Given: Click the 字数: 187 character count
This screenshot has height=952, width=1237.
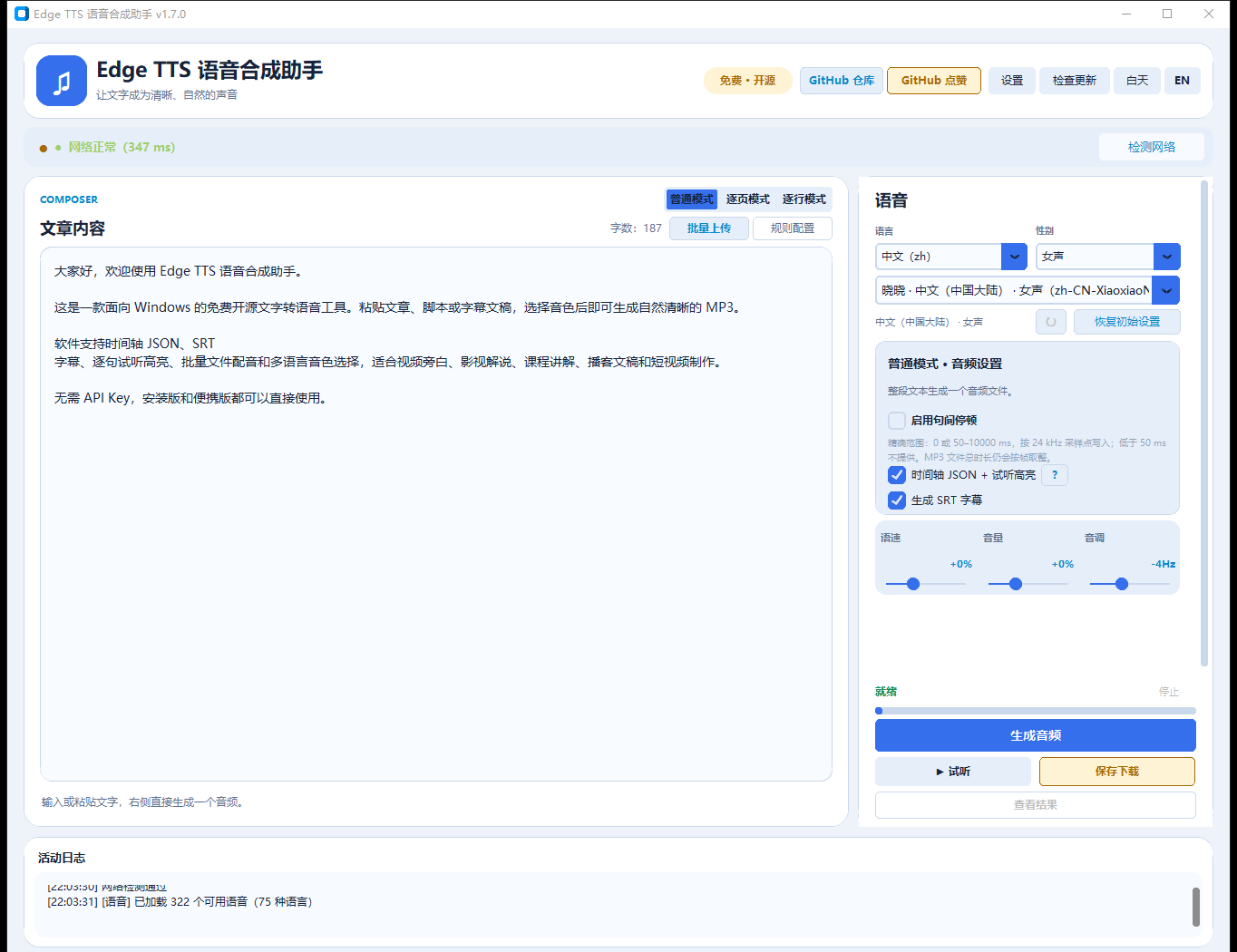Looking at the screenshot, I should [636, 228].
